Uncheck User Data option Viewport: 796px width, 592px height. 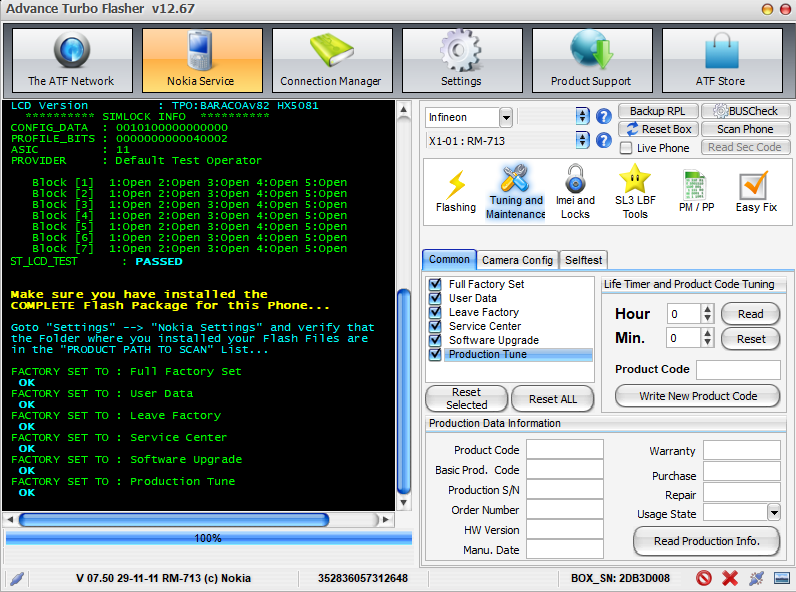435,298
